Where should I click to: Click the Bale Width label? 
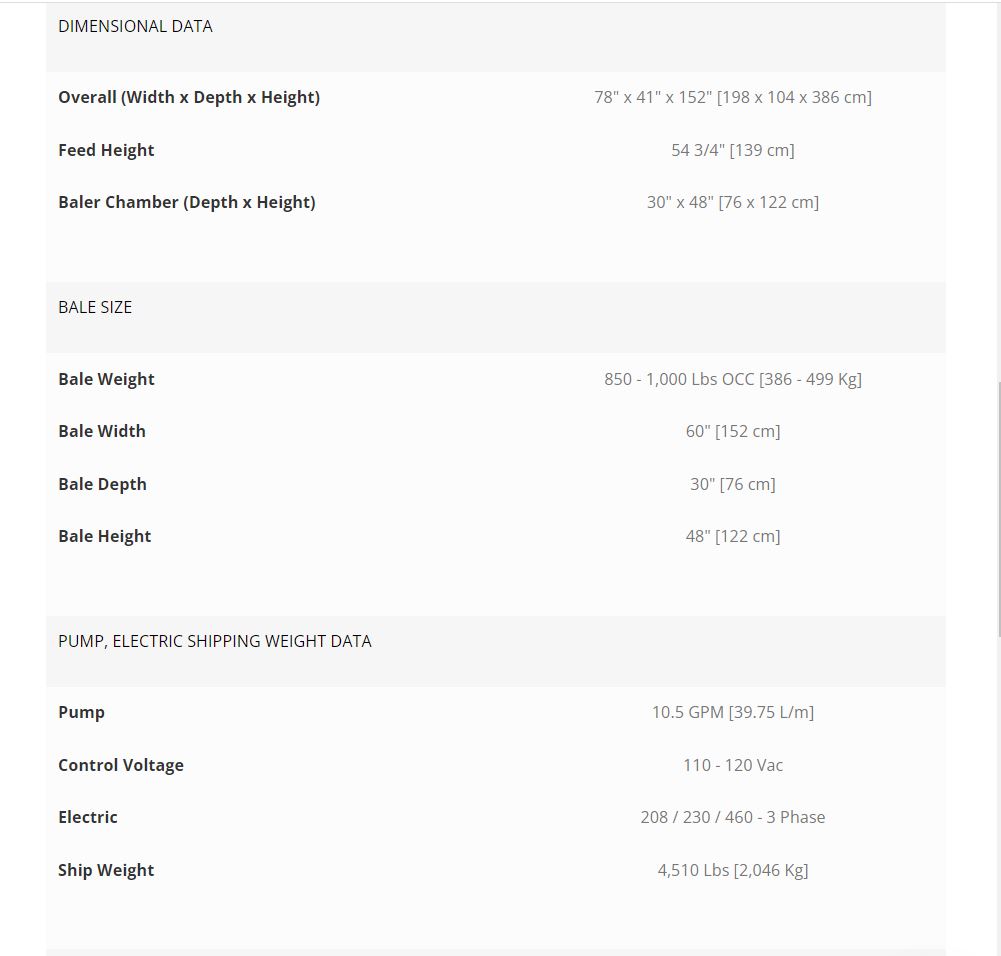click(102, 431)
